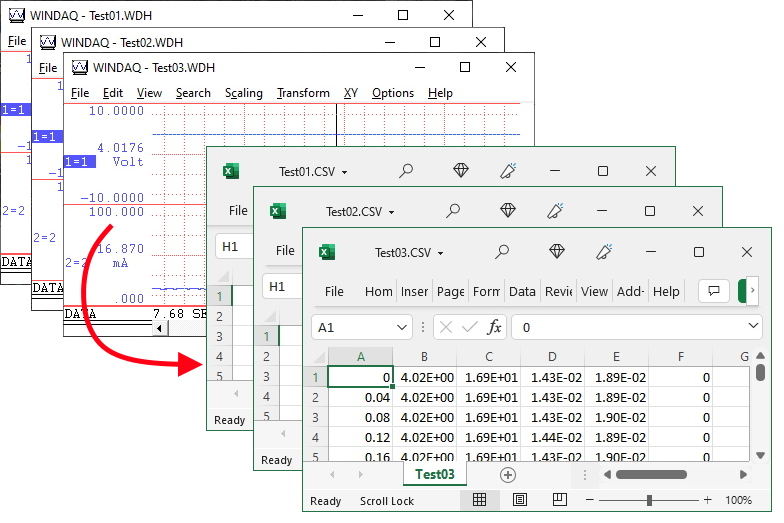The height and width of the screenshot is (523, 784).
Task: Click the zoom slider handle in Test03.CSV
Action: pyautogui.click(x=649, y=500)
